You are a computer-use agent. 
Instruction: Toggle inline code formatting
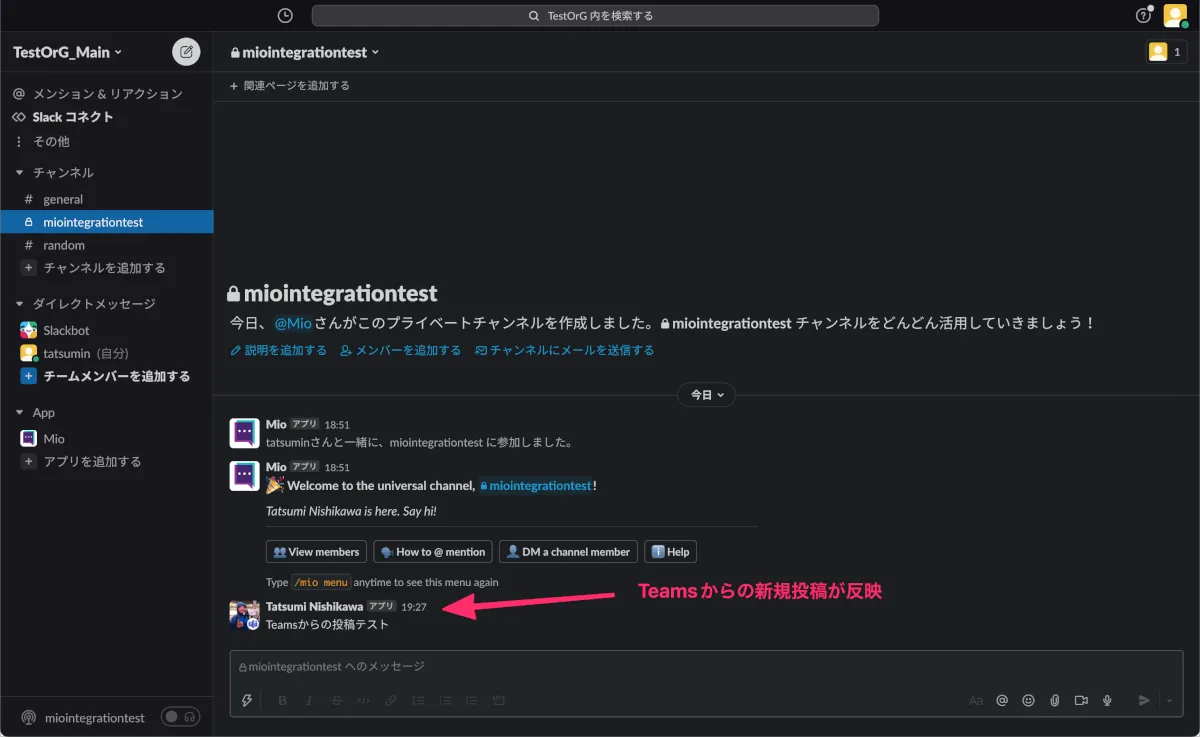pos(364,701)
